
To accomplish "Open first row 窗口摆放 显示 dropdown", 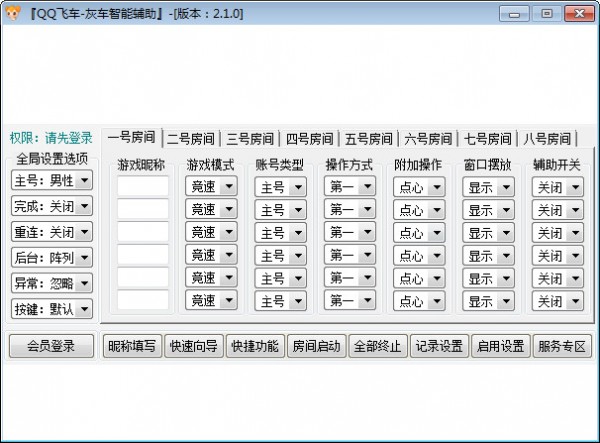I will coord(489,187).
